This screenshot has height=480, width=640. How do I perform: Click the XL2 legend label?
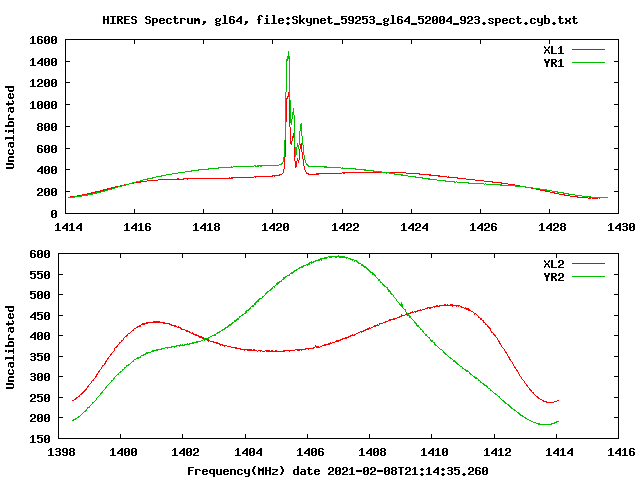pos(553,264)
